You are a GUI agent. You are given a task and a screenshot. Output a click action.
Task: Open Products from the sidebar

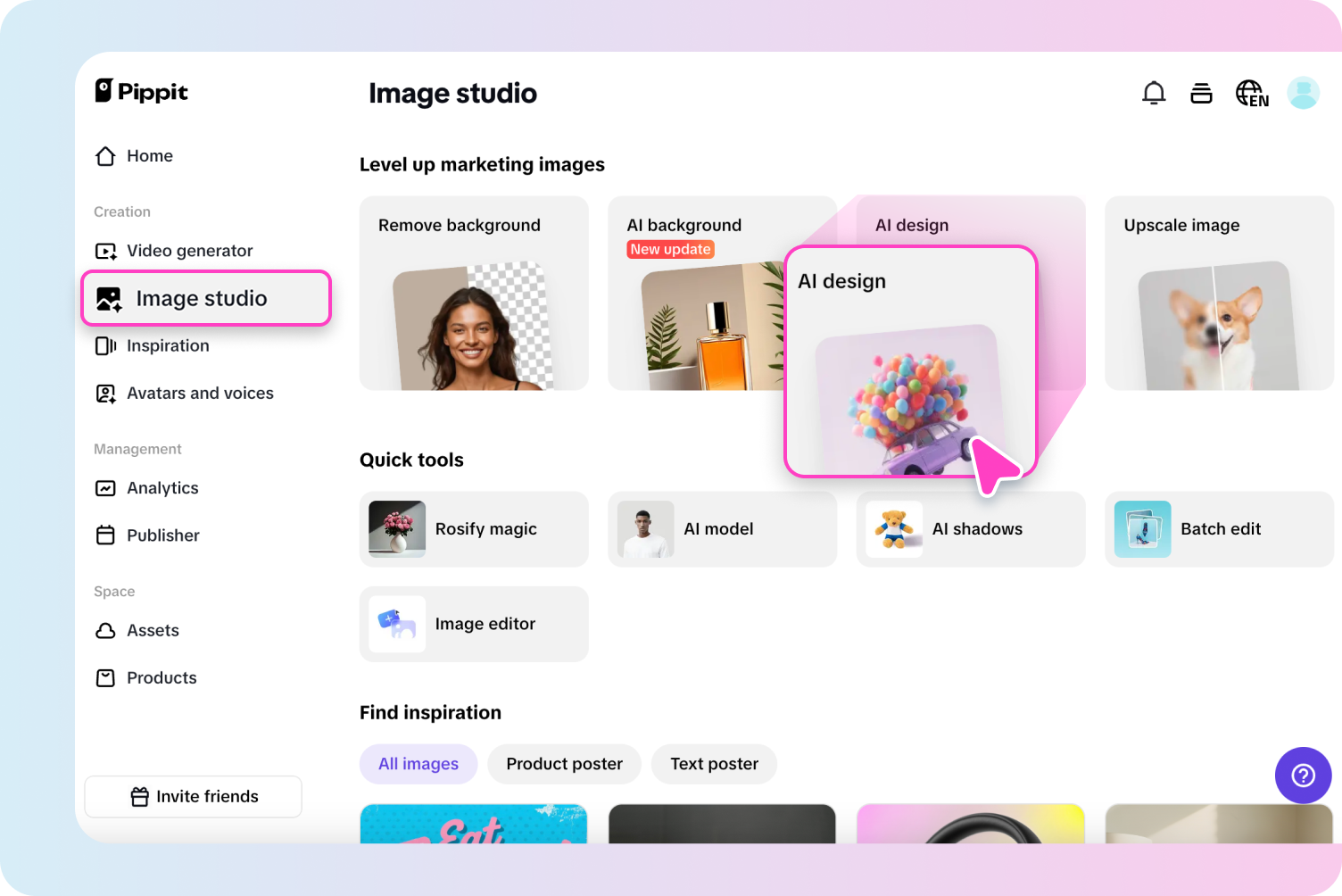161,677
